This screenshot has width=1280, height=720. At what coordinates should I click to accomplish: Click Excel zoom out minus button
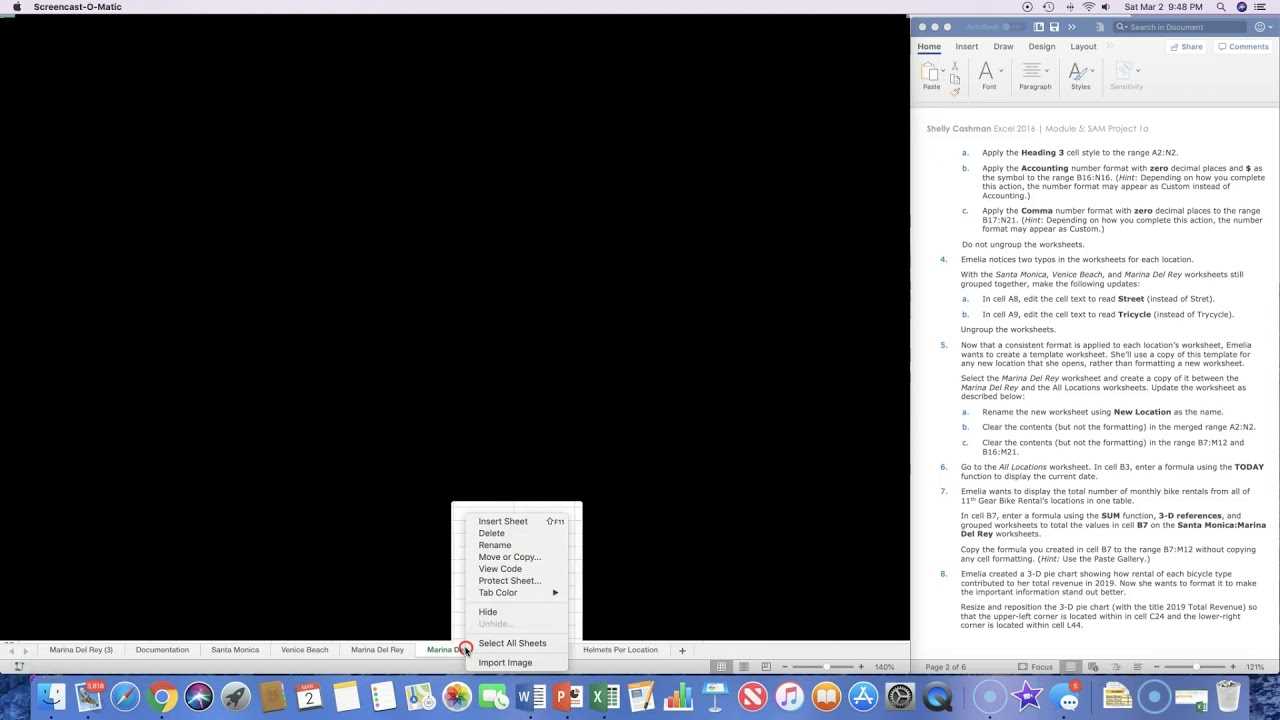point(785,667)
